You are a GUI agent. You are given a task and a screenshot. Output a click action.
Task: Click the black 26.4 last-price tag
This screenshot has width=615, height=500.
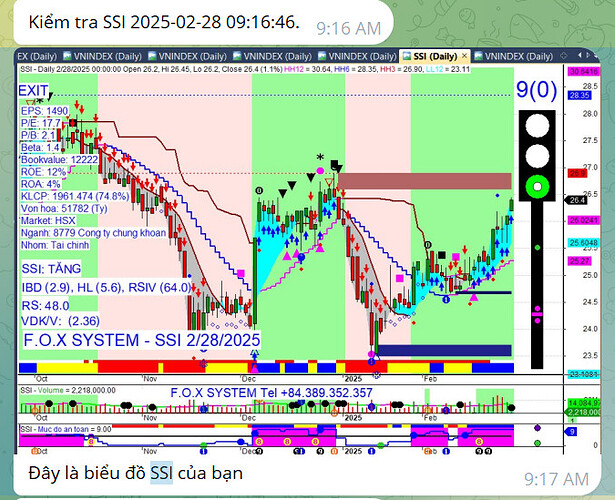pyautogui.click(x=576, y=200)
